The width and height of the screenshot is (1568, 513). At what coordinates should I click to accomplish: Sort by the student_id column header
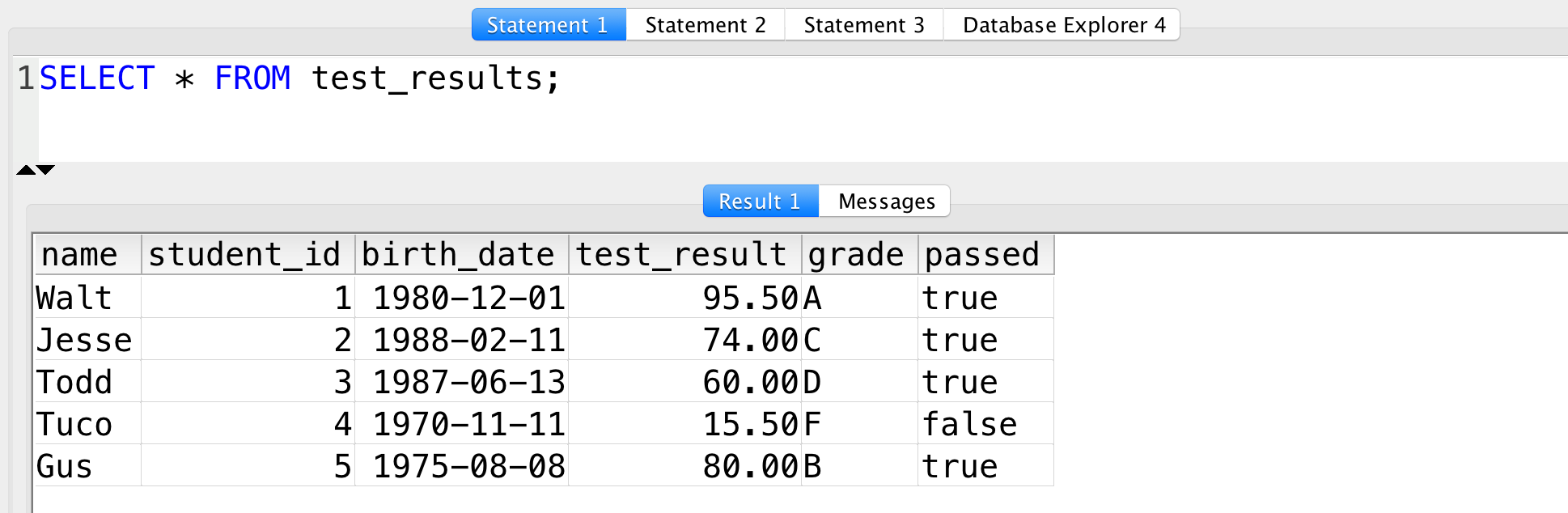(x=248, y=255)
